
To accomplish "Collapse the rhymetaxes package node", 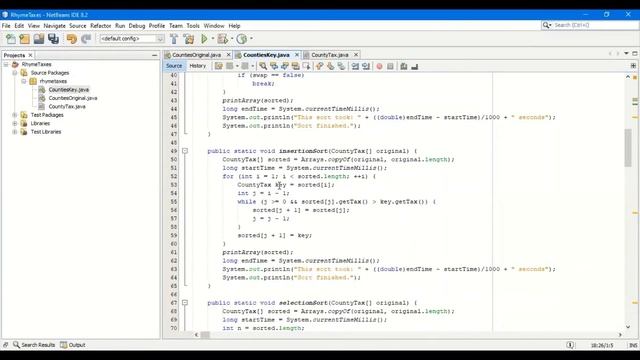I will pyautogui.click(x=24, y=81).
